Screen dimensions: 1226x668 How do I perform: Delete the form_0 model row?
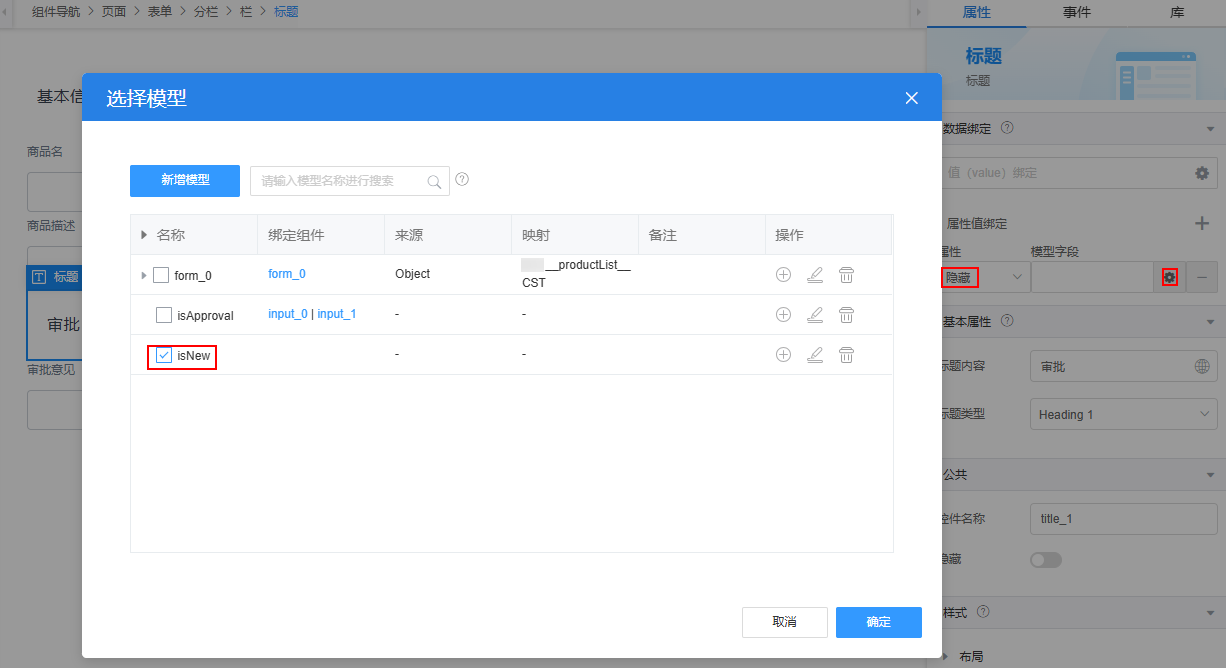pos(846,274)
